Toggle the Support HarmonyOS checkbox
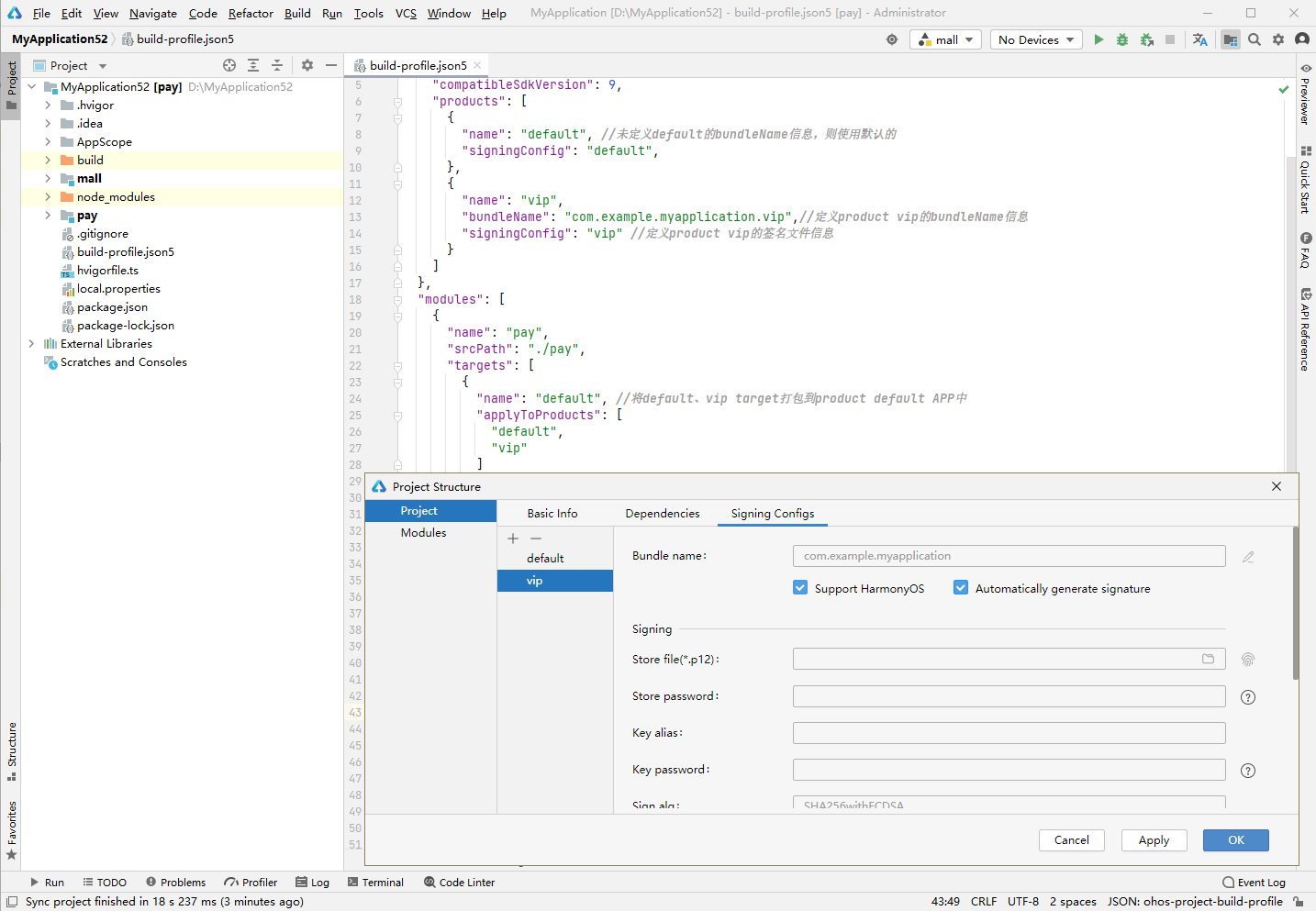Viewport: 1316px width, 911px height. (800, 588)
